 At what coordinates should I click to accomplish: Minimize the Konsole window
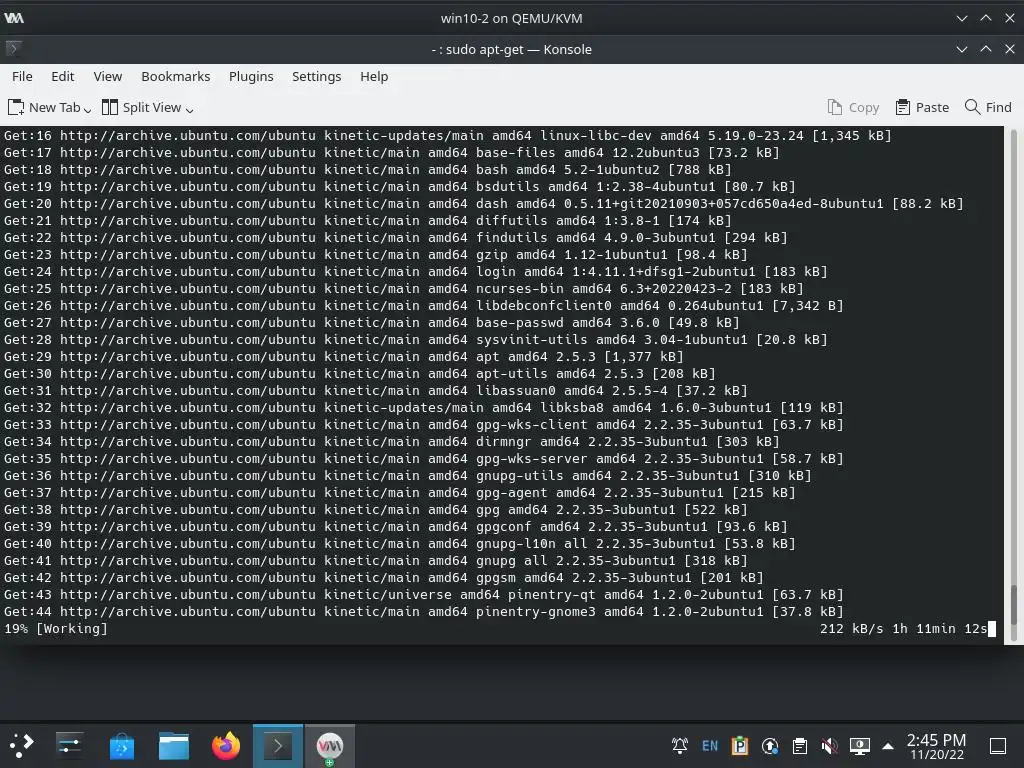click(962, 49)
